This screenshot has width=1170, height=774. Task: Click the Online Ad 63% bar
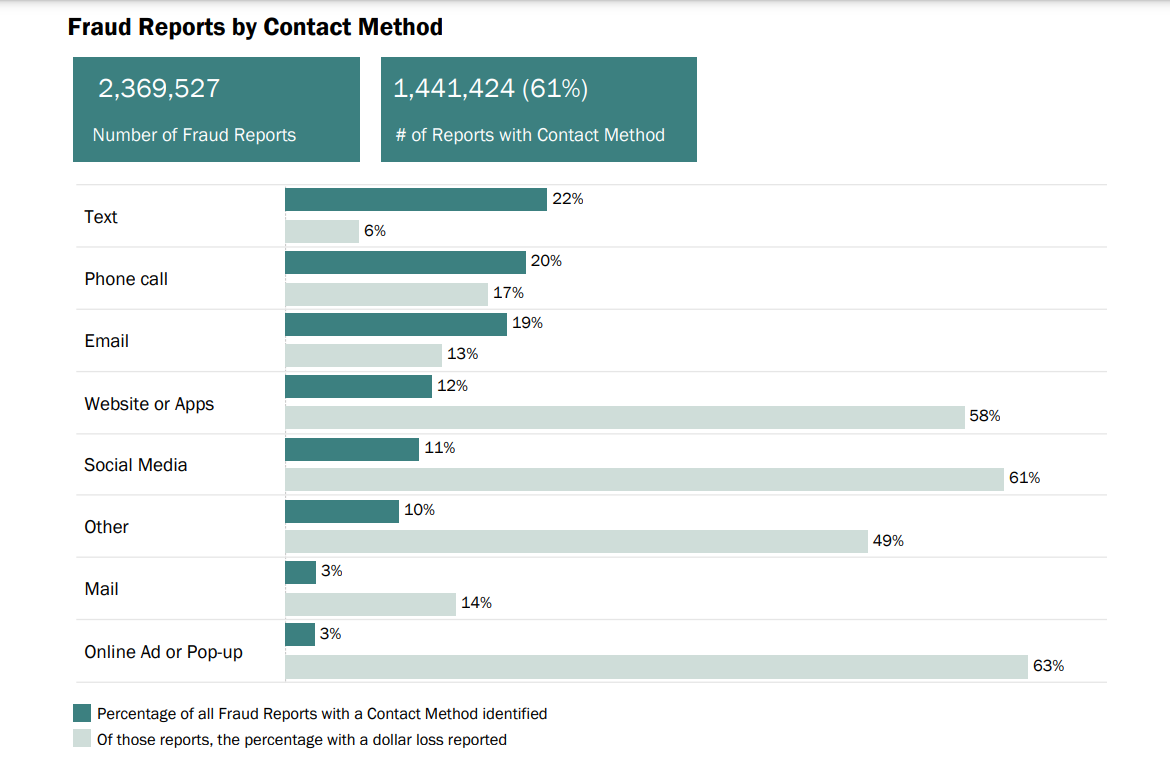pyautogui.click(x=656, y=666)
